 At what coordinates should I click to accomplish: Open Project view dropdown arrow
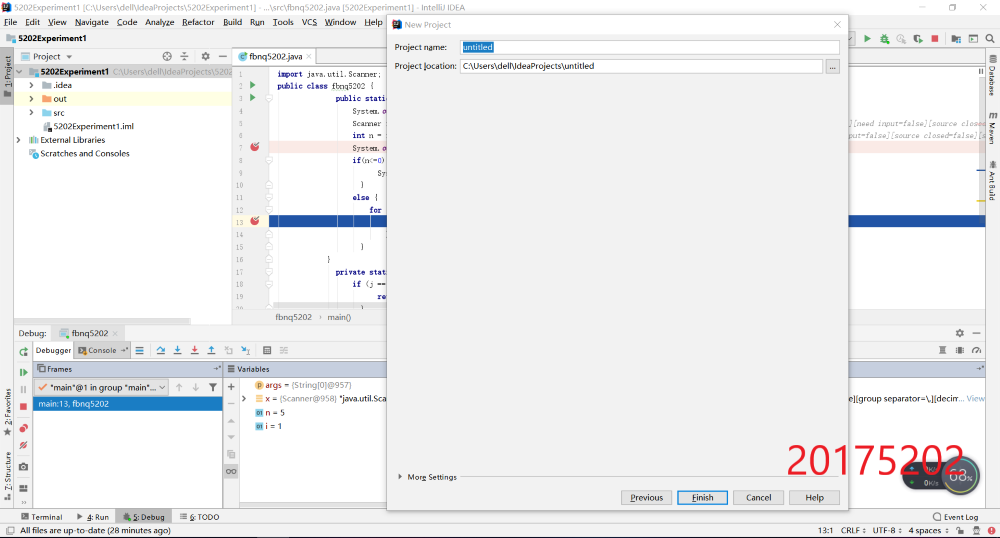(x=69, y=57)
